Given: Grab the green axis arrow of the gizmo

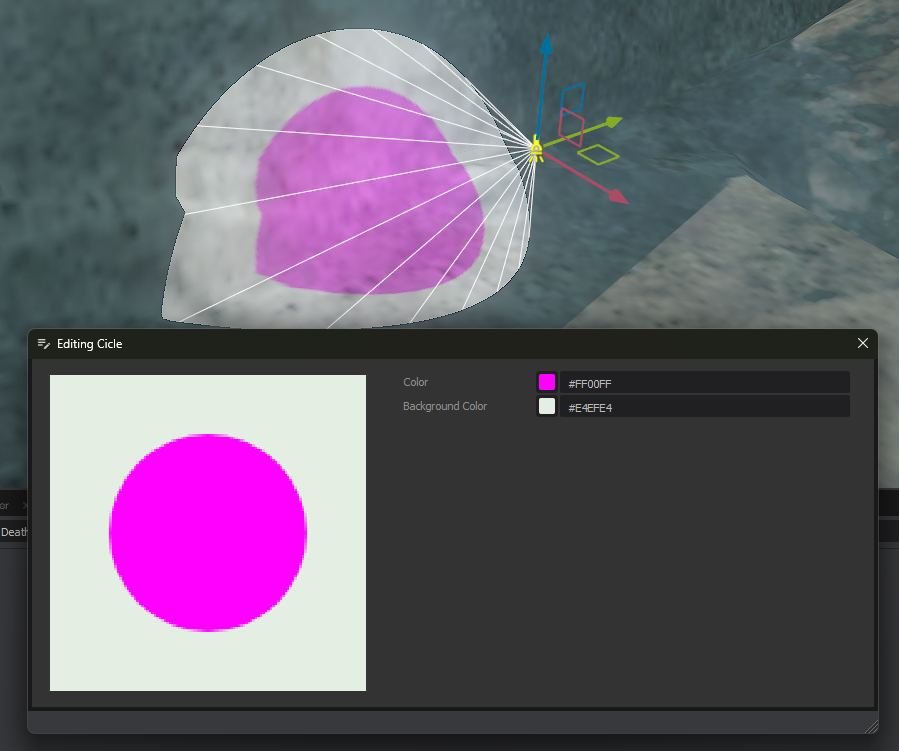Looking at the screenshot, I should [610, 123].
